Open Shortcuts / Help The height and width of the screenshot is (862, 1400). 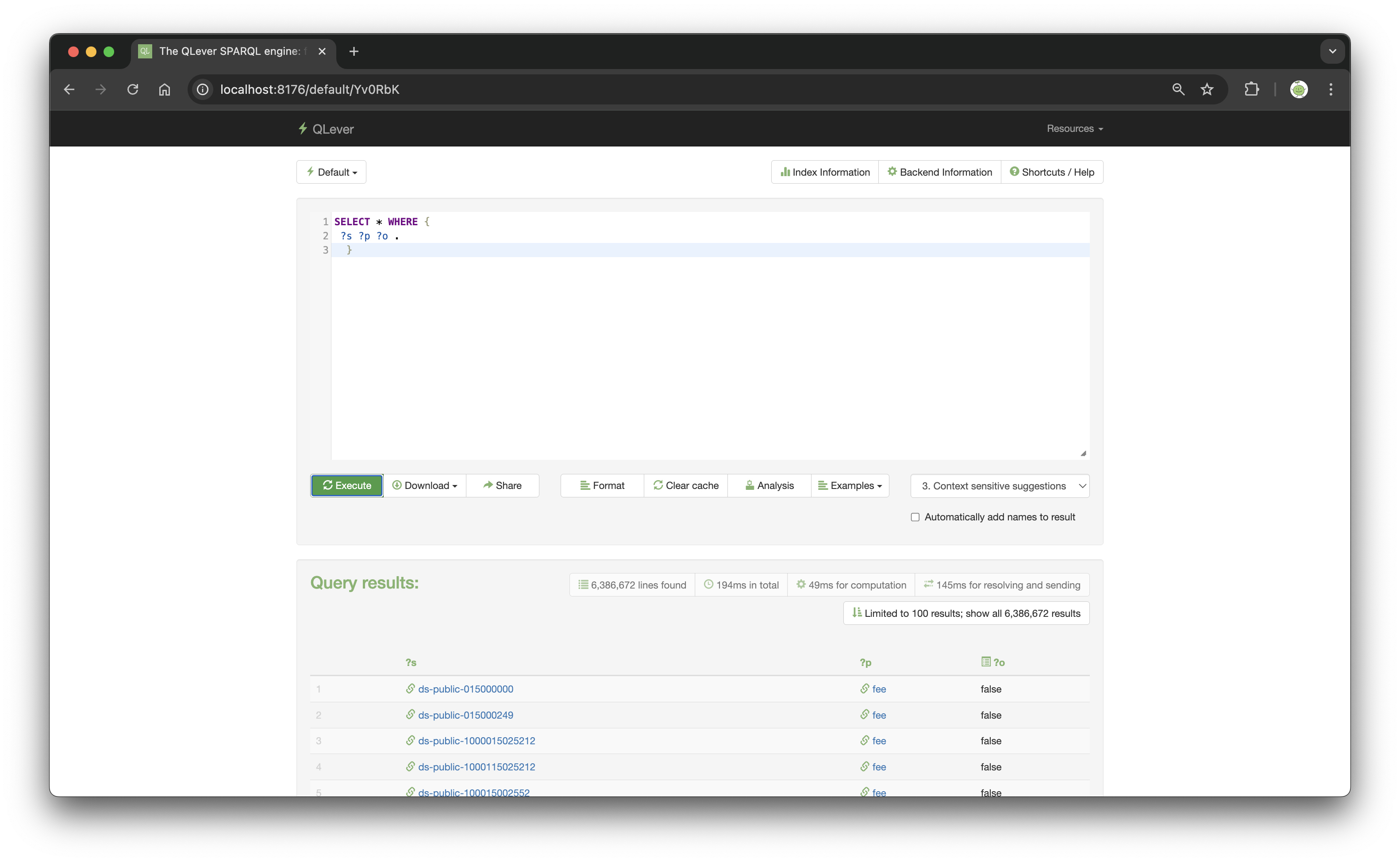[1052, 172]
